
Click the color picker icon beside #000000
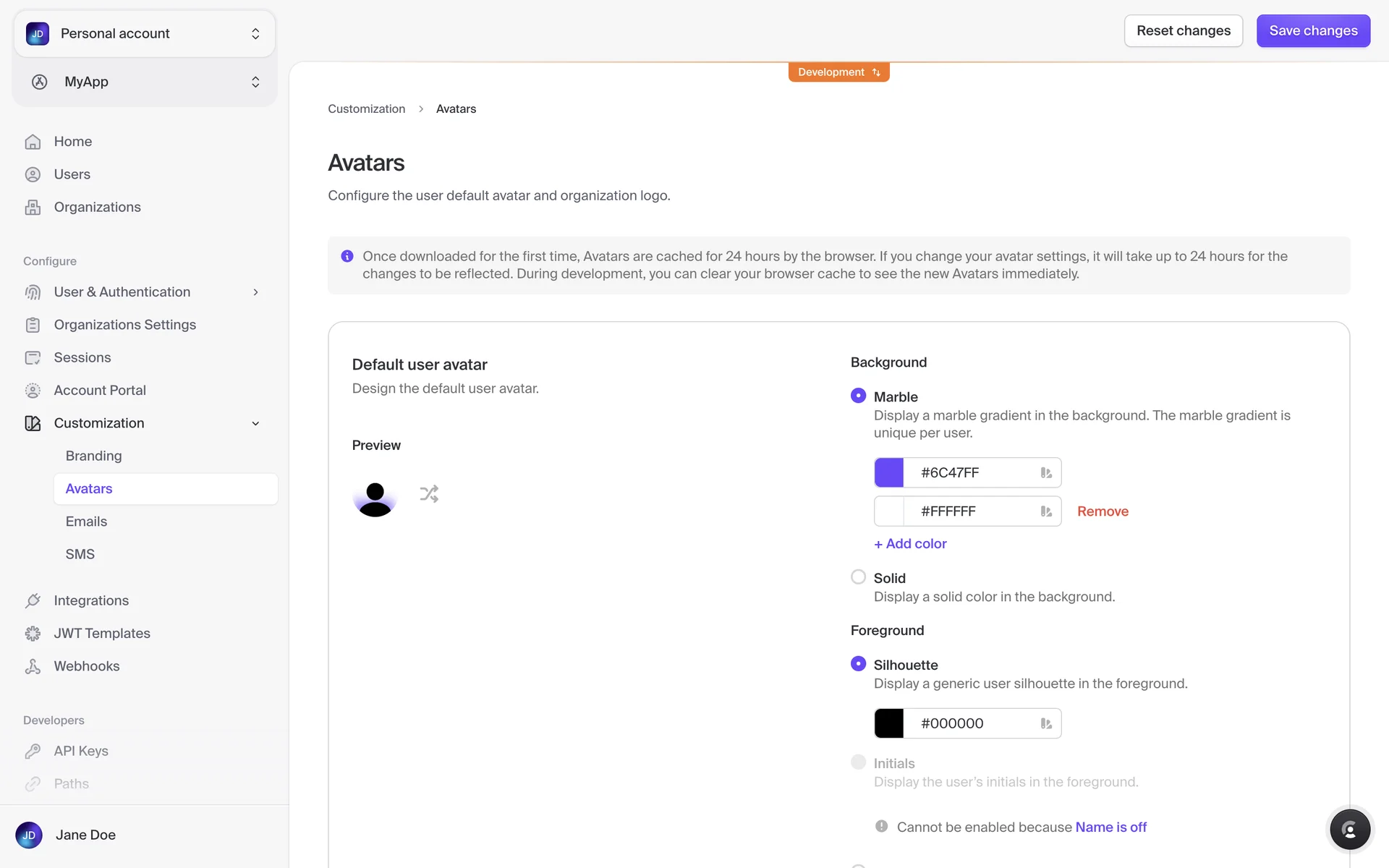pos(1046,723)
